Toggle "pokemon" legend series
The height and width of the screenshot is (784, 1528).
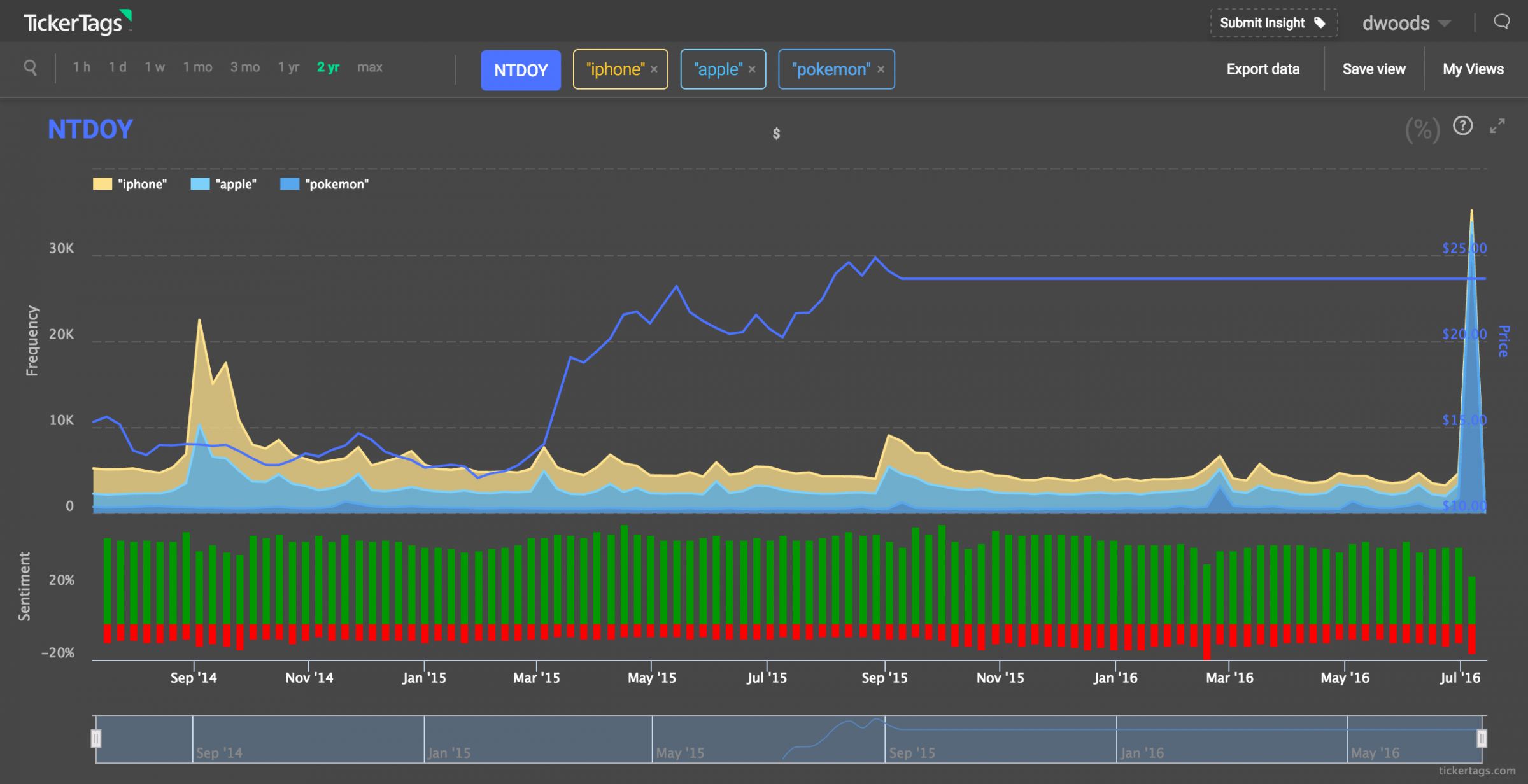point(325,185)
